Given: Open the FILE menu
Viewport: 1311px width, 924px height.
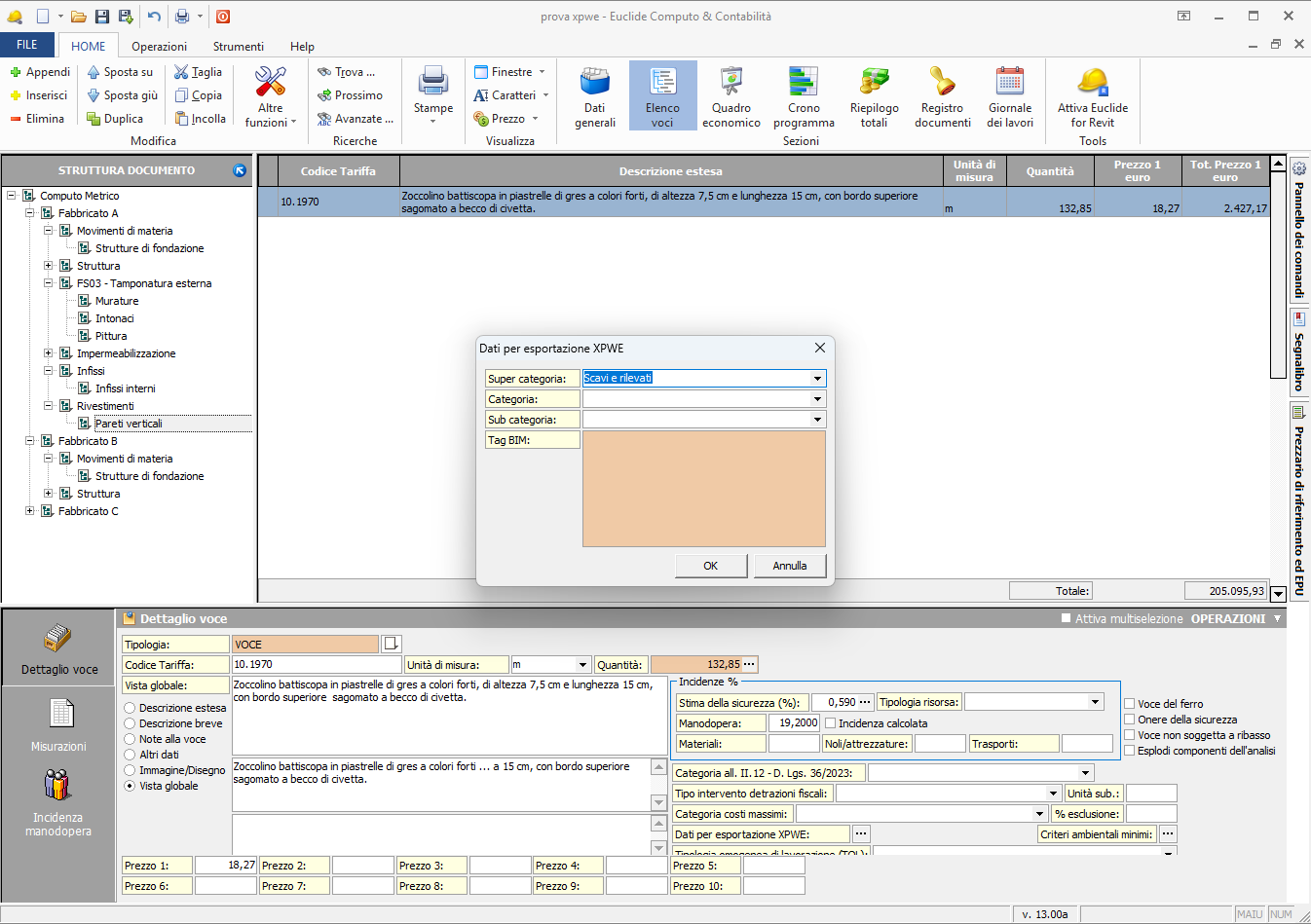Looking at the screenshot, I should 27,45.
